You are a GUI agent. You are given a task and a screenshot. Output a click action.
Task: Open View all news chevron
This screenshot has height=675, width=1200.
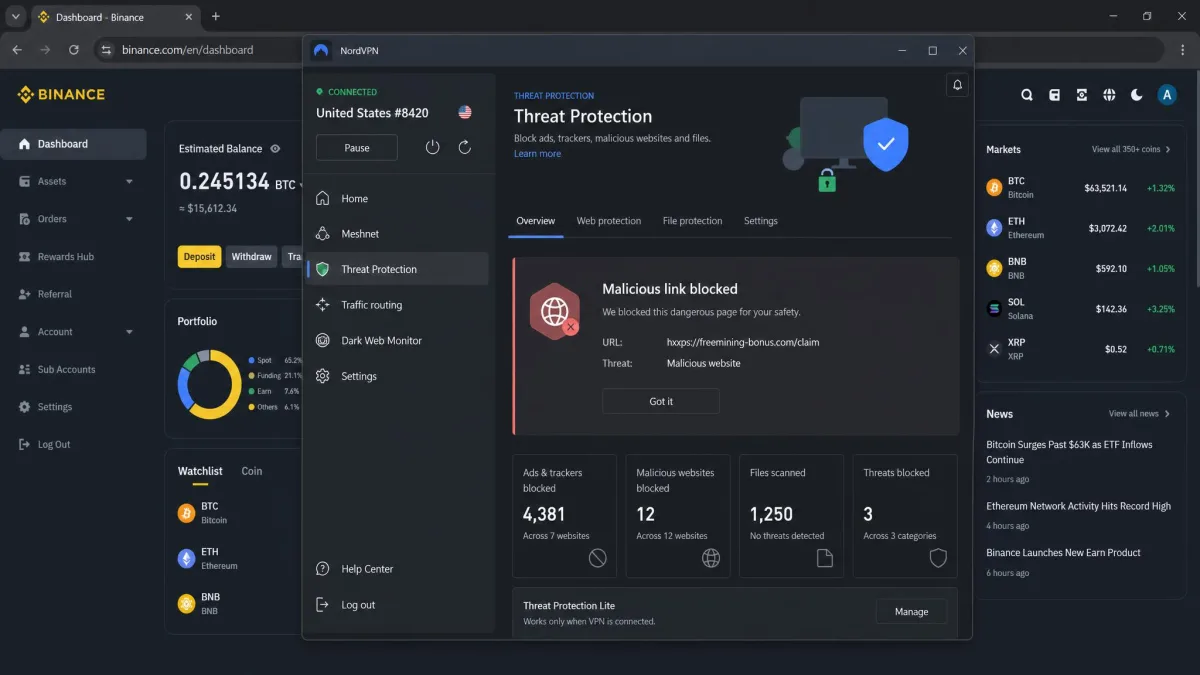[1167, 414]
